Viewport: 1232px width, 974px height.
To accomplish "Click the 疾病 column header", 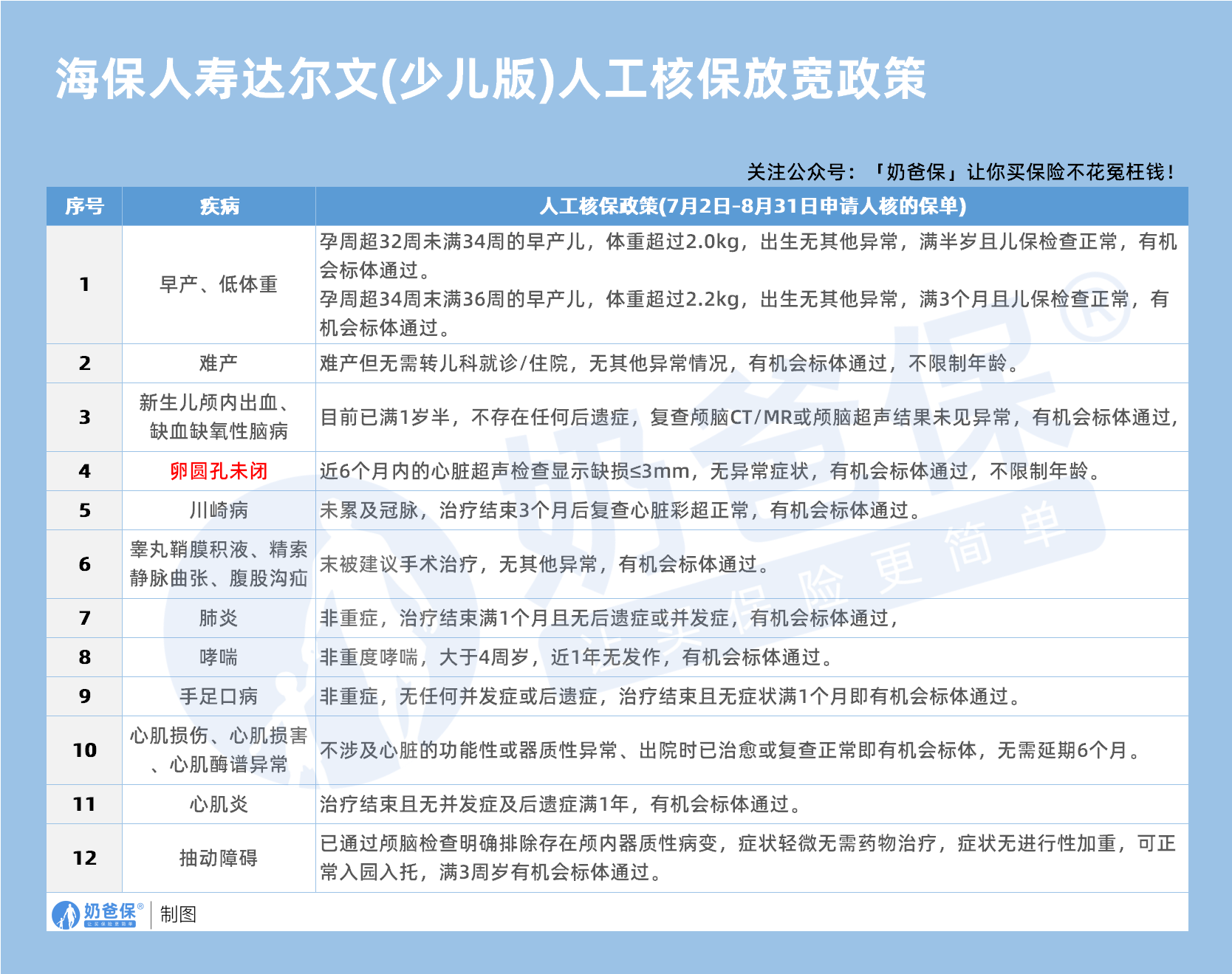I will click(x=218, y=208).
